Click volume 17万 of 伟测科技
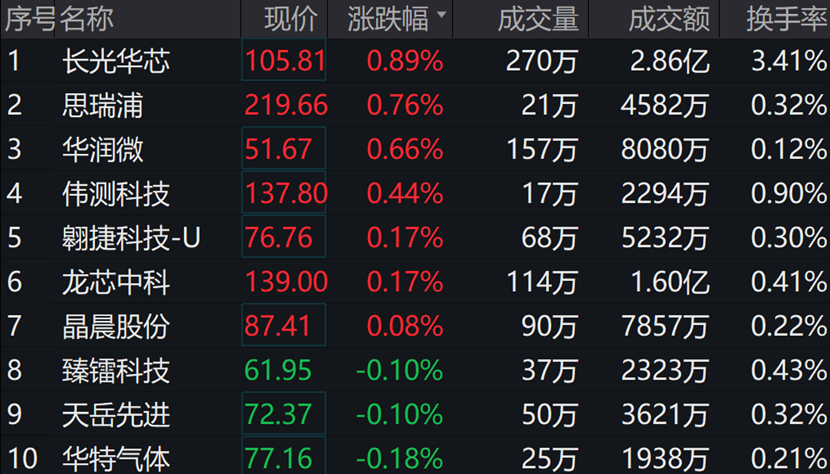This screenshot has width=830, height=474. (549, 193)
